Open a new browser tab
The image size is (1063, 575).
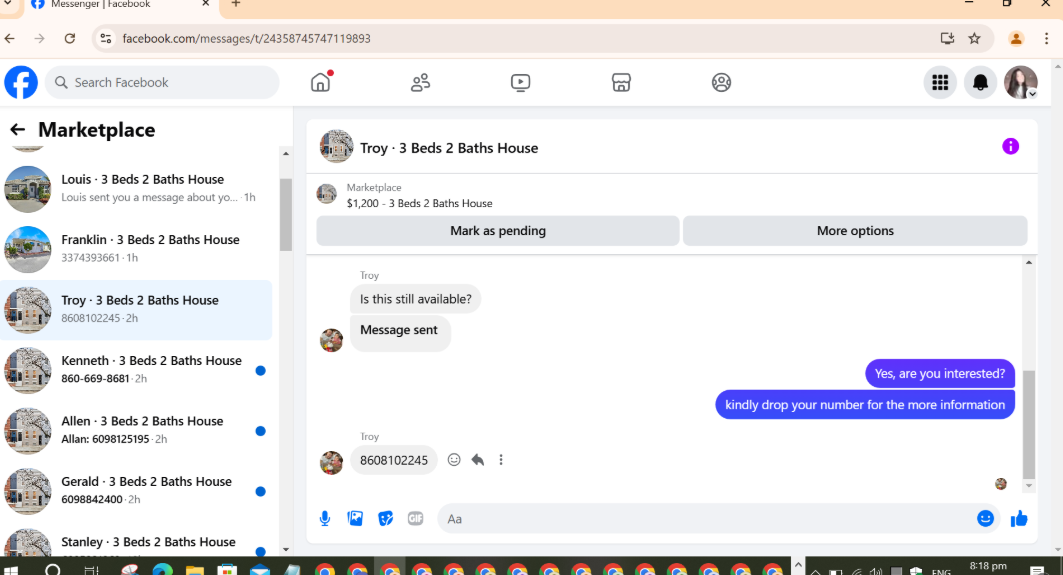[236, 4]
